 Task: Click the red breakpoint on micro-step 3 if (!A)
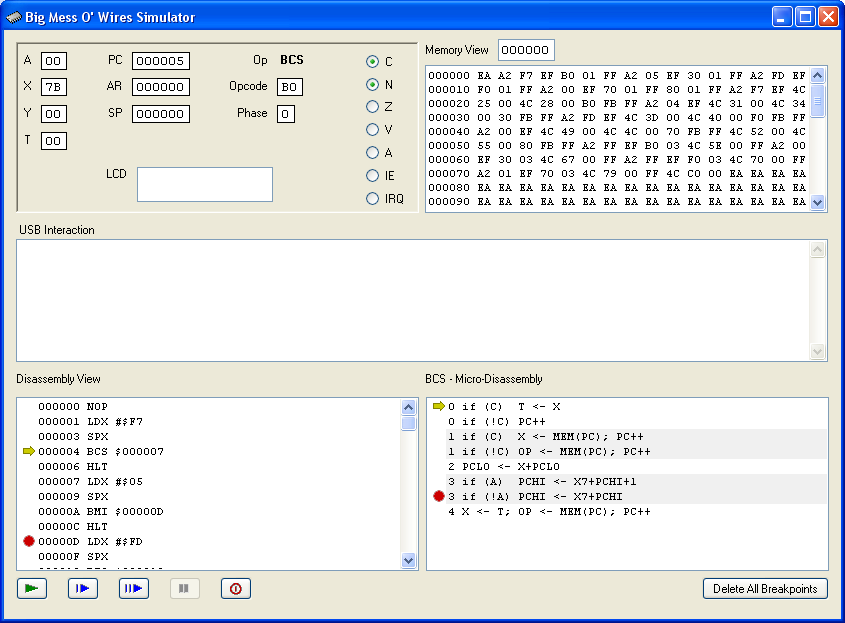439,496
